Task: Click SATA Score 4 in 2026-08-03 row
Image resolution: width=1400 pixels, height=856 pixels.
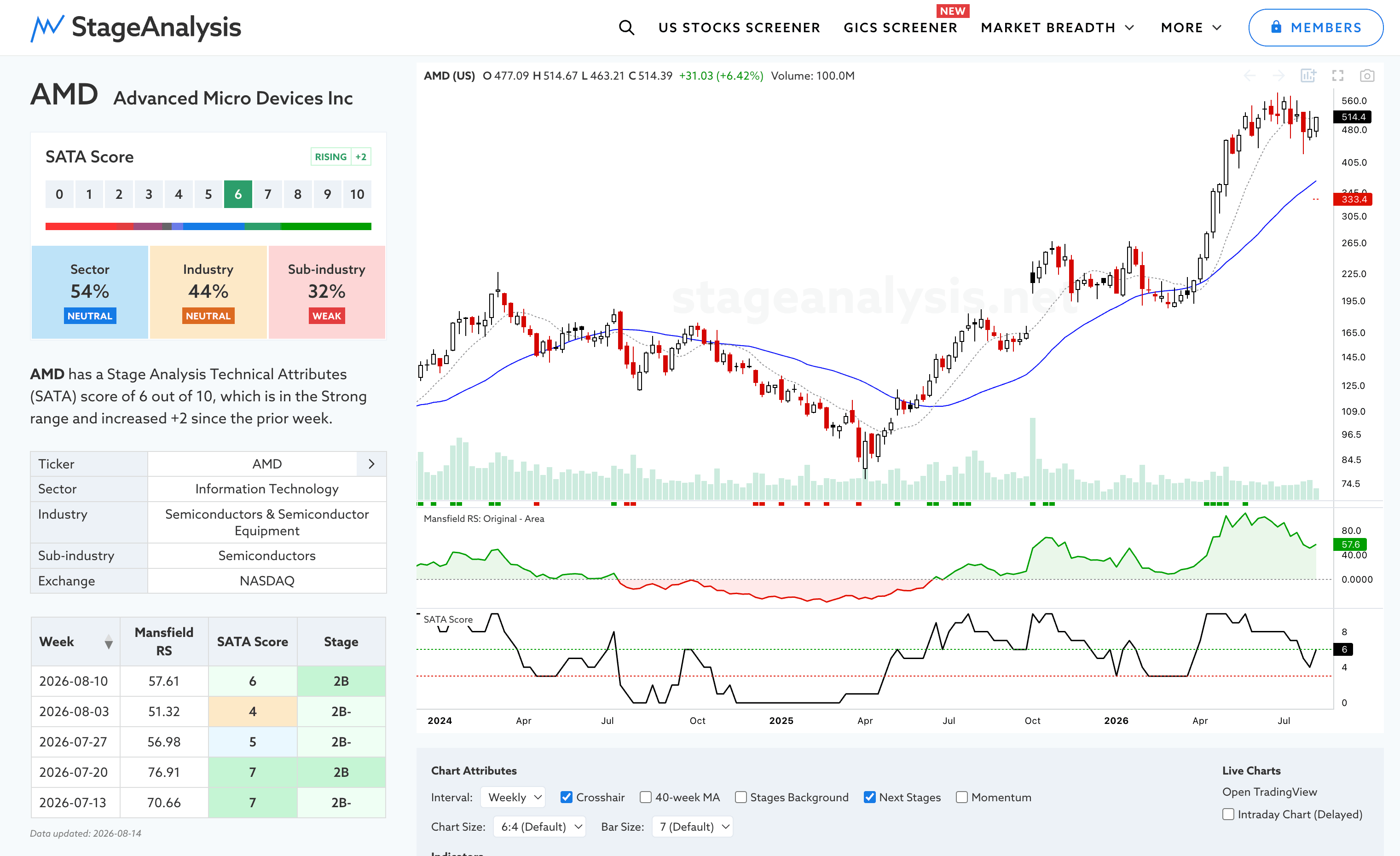Action: (252, 711)
